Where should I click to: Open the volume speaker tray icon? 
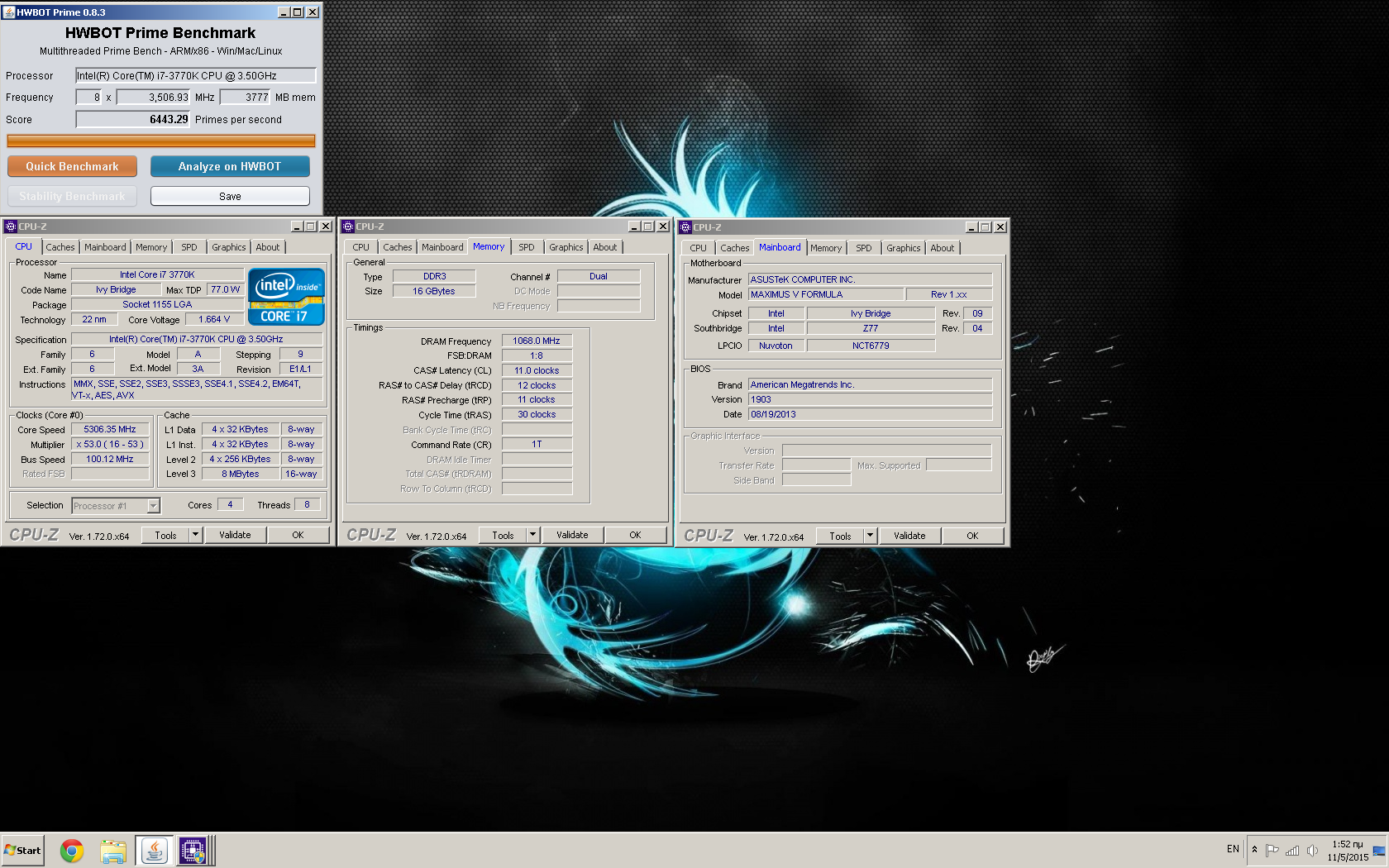tap(1311, 850)
